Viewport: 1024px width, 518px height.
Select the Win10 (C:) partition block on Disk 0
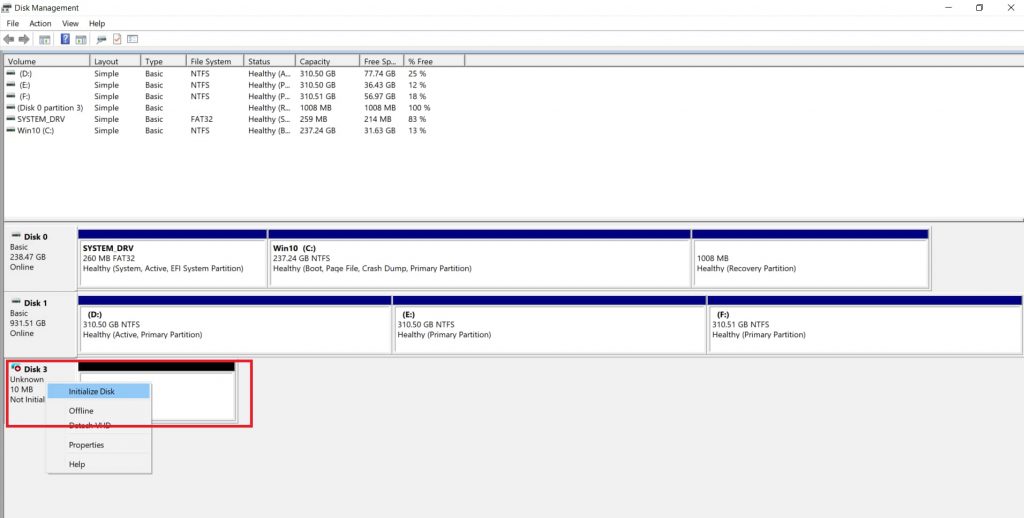(x=479, y=258)
